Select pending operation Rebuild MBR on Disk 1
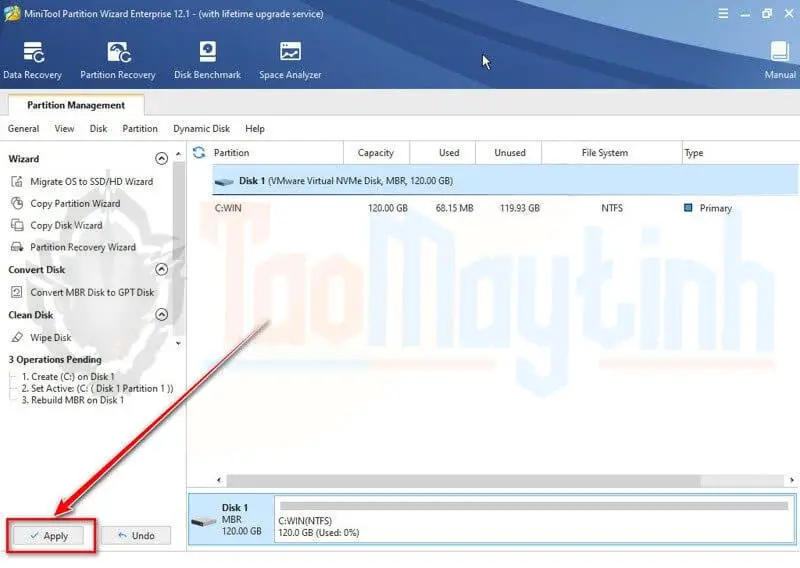This screenshot has height=568, width=800. (x=73, y=400)
